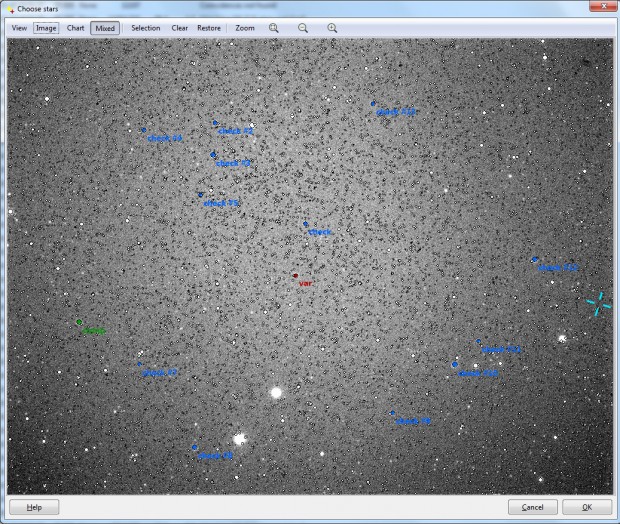Click the 'check #12' star label

pos(558,268)
